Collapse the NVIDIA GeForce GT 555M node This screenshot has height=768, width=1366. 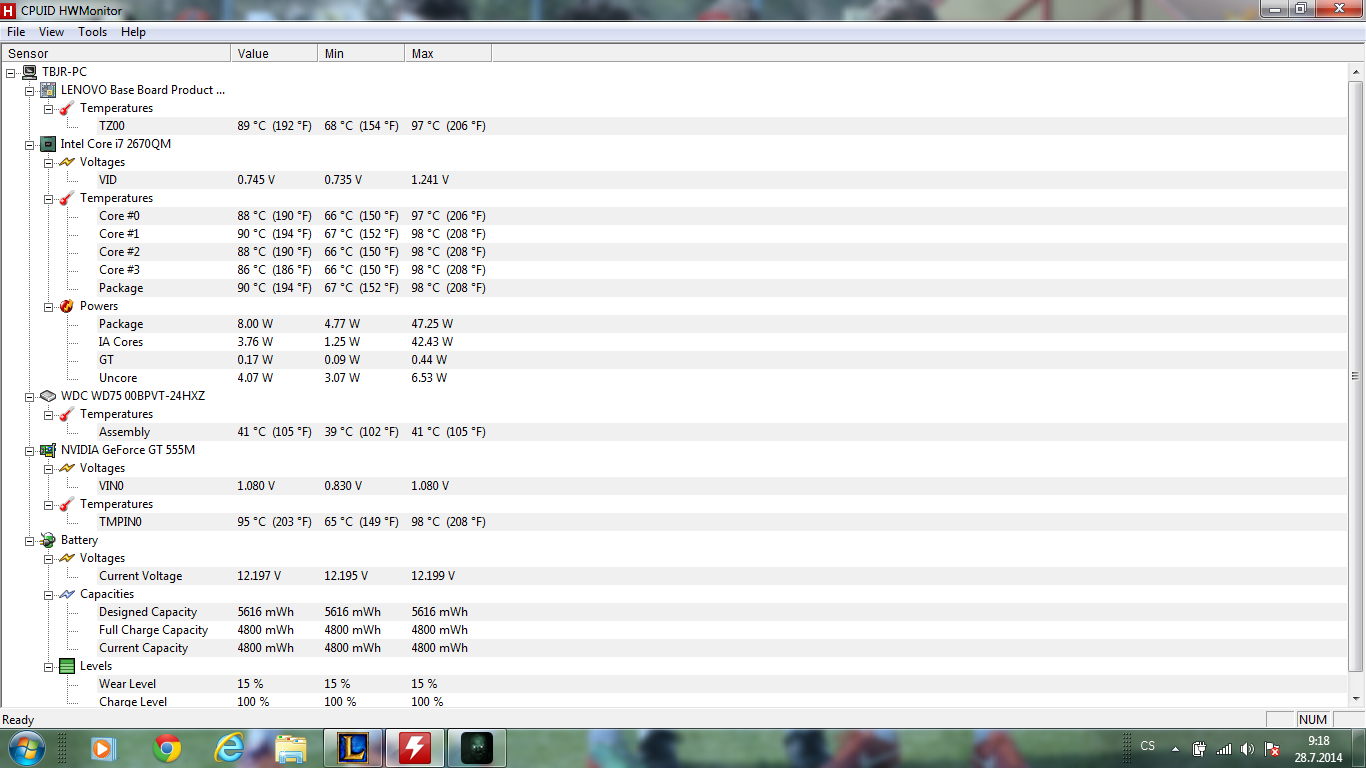pyautogui.click(x=30, y=450)
